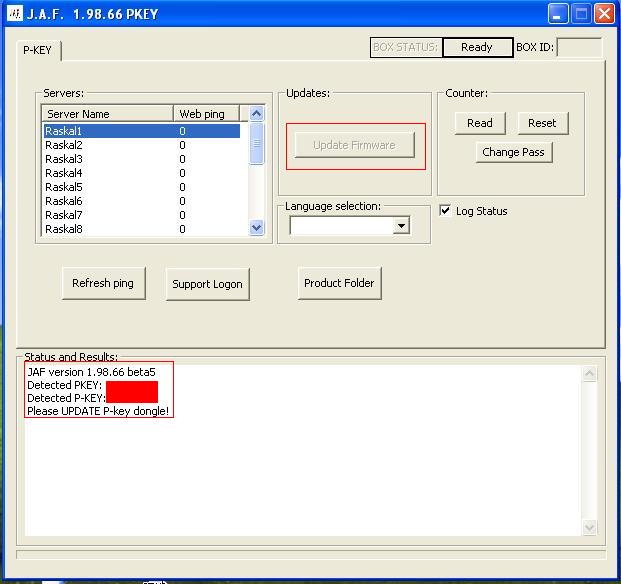
Task: Click the J.A.F. application title bar icon
Action: coord(15,14)
